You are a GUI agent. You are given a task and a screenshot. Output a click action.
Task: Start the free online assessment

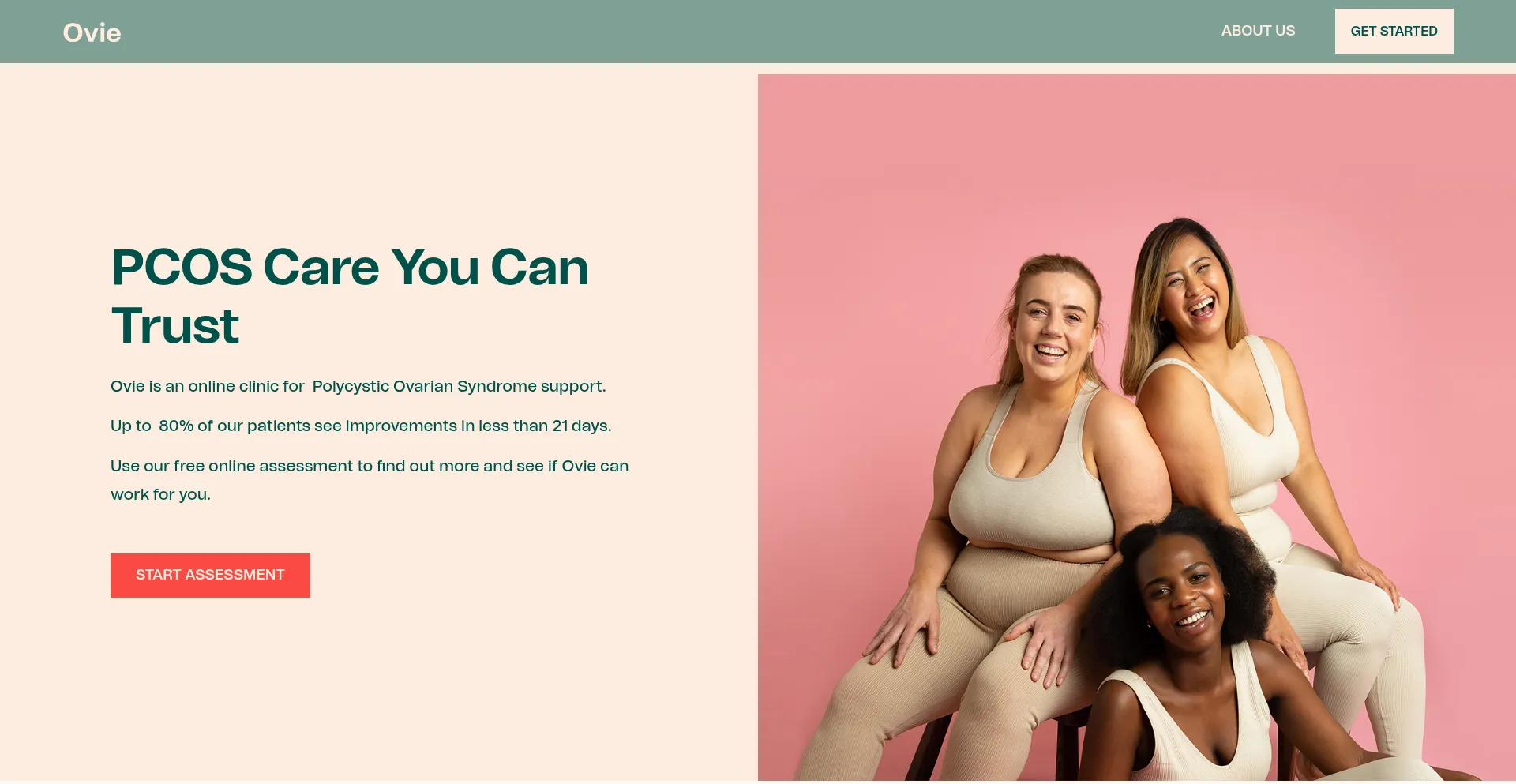point(210,576)
